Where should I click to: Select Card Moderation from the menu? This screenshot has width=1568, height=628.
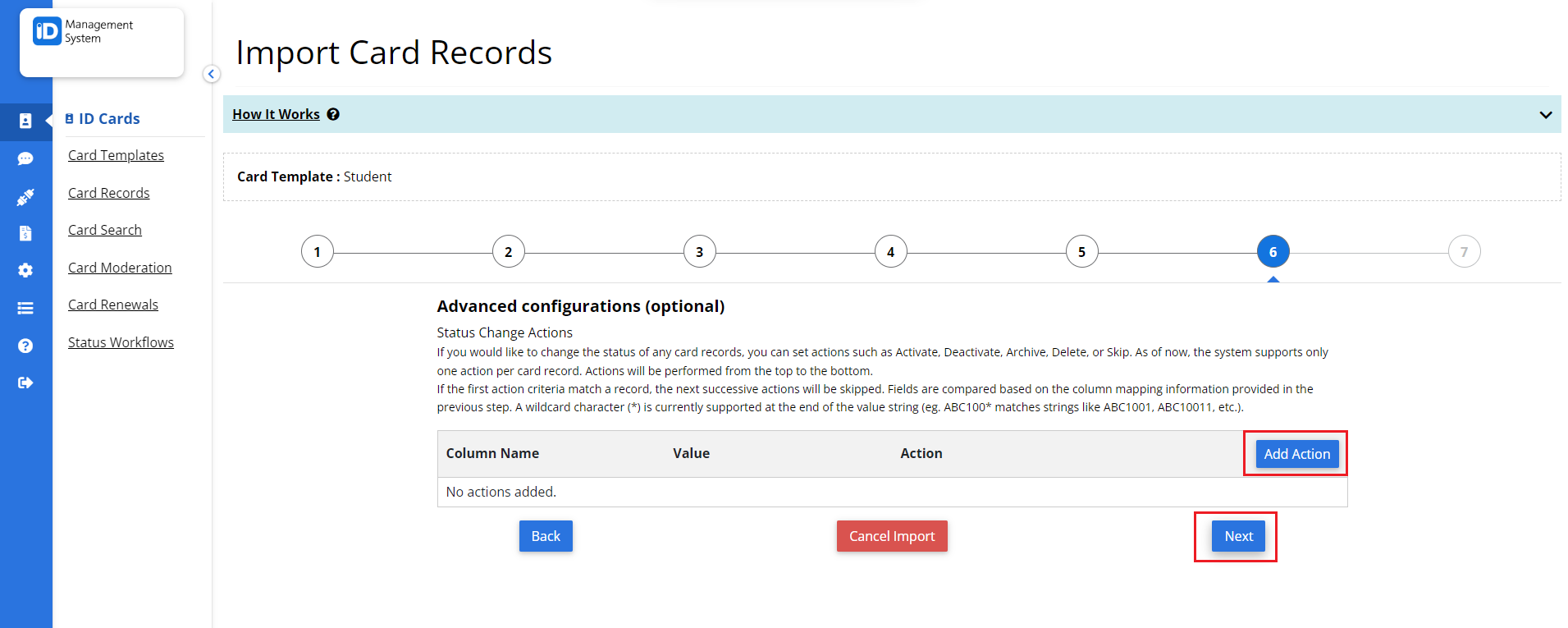(x=120, y=267)
